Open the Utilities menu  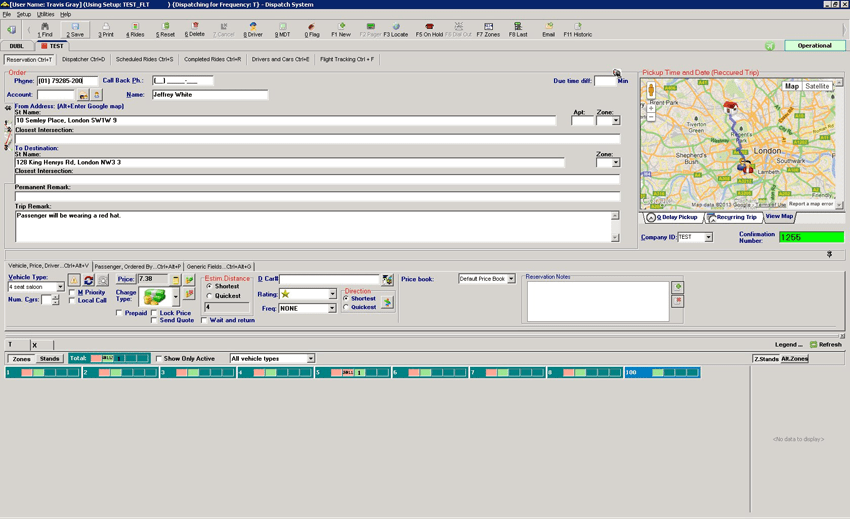pyautogui.click(x=46, y=15)
